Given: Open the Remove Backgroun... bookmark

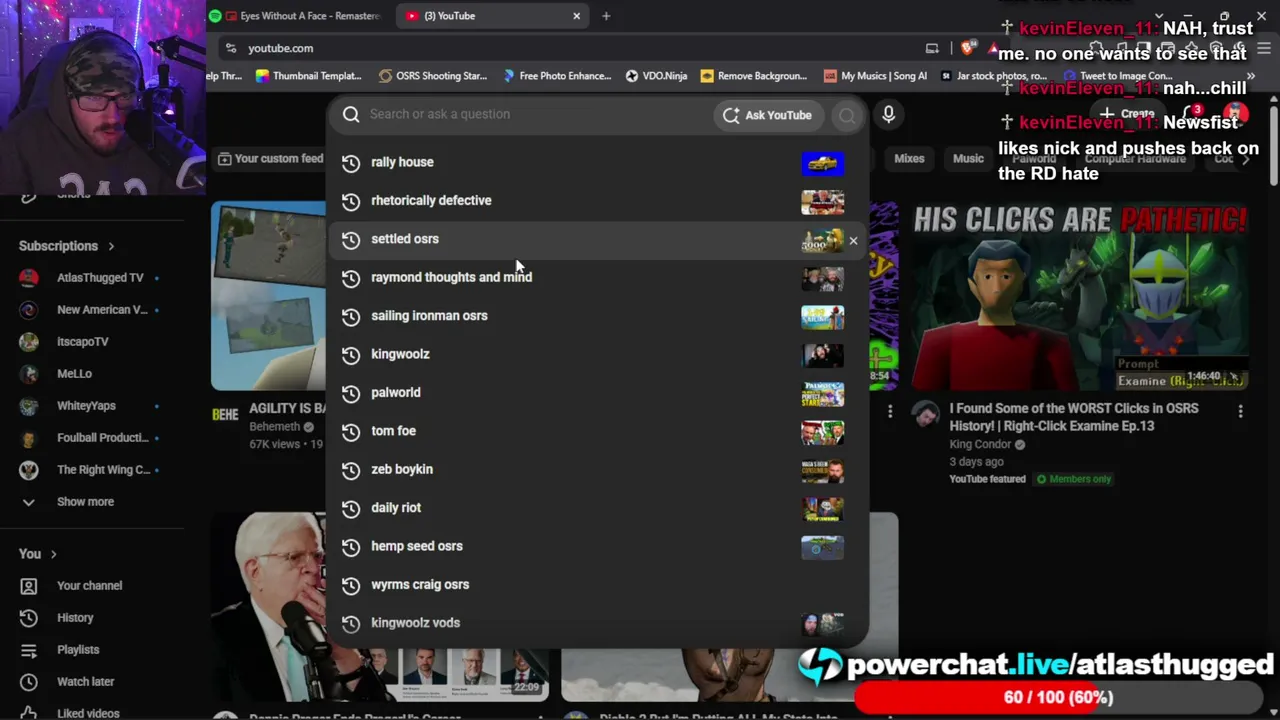Looking at the screenshot, I should (754, 76).
